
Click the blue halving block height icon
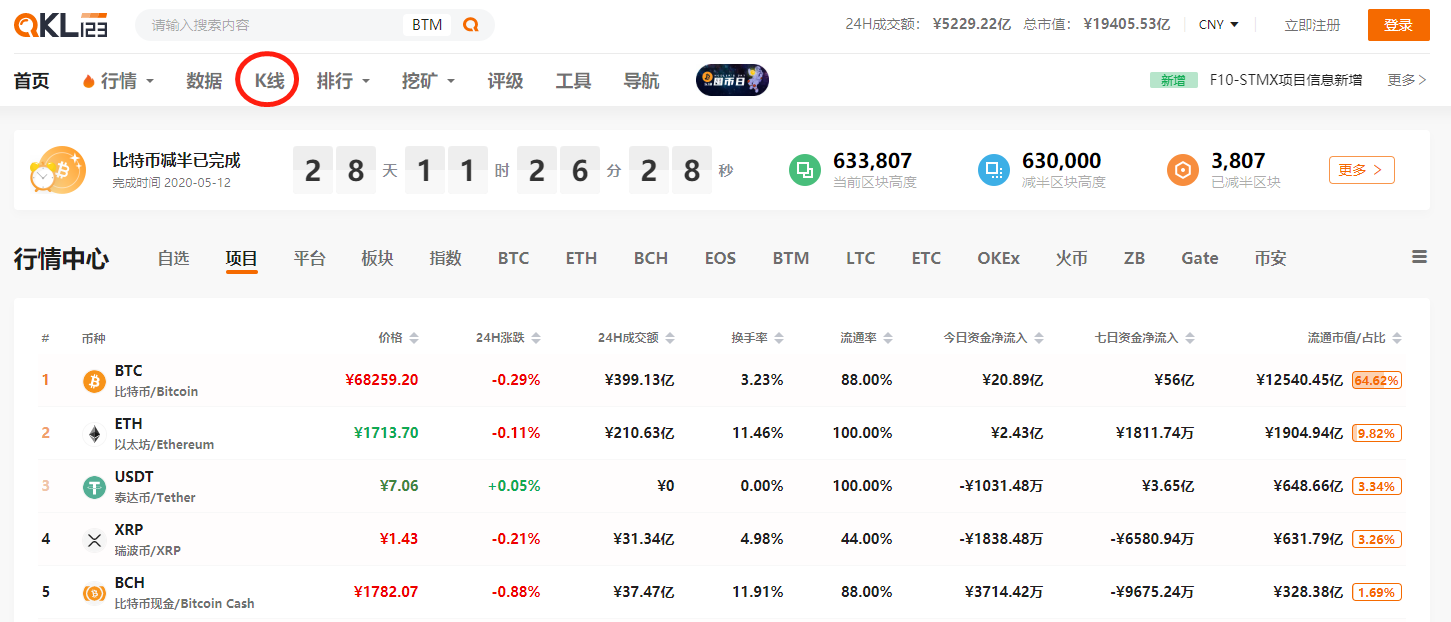993,170
